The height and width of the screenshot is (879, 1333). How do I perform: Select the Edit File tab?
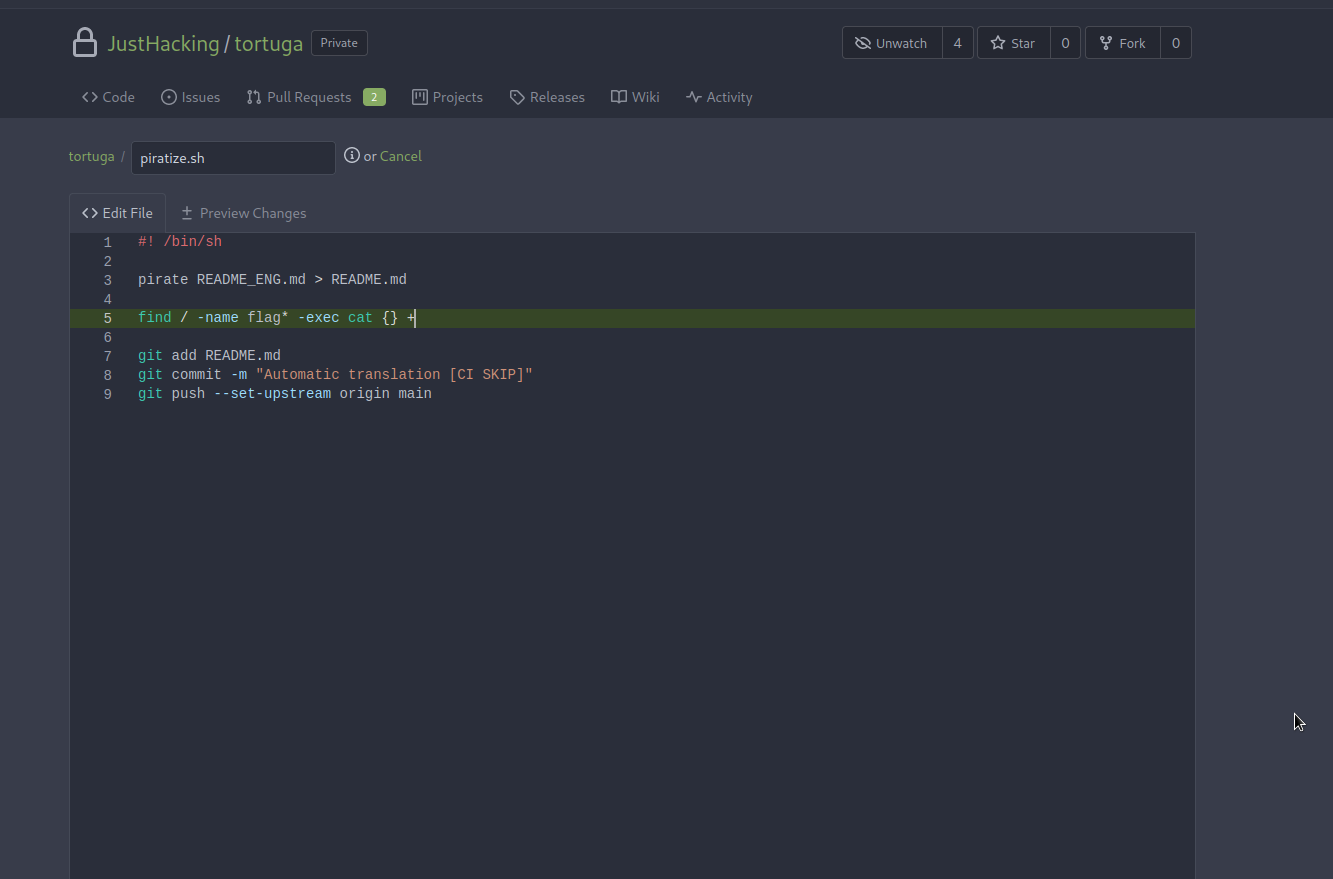[117, 213]
